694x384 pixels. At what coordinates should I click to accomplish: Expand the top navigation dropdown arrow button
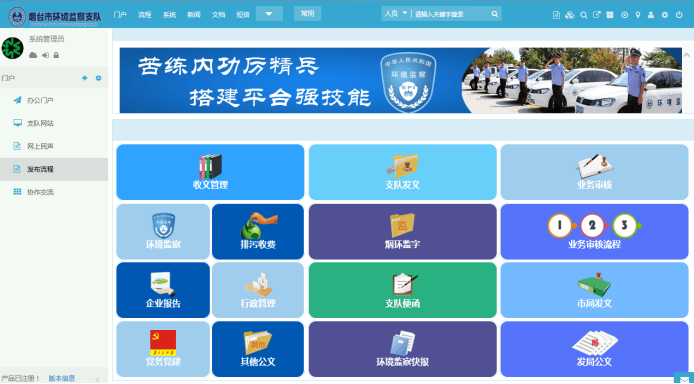tap(269, 14)
